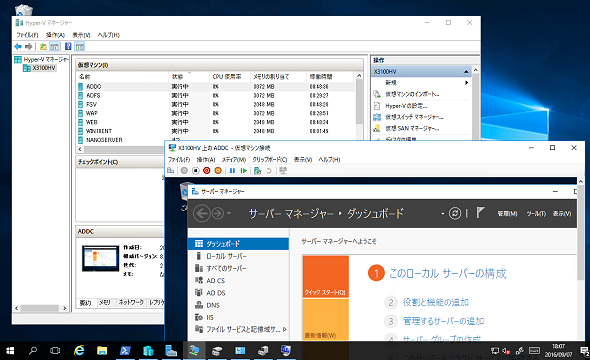590x360 pixels.
Task: Click the Windows Start button on taskbar
Action: (10, 351)
